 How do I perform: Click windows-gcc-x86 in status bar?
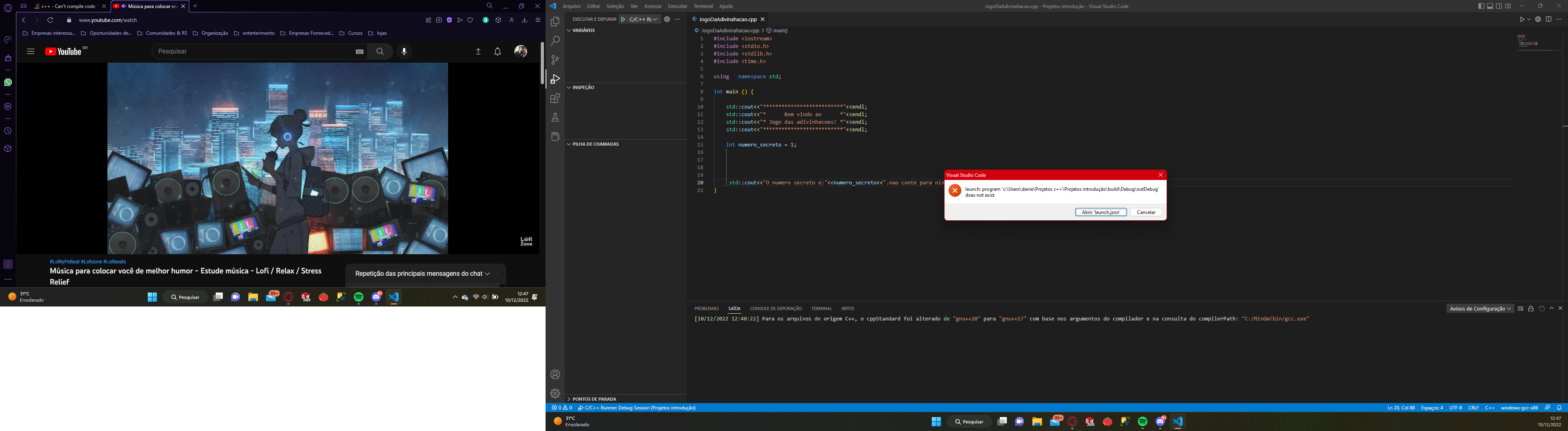1519,408
